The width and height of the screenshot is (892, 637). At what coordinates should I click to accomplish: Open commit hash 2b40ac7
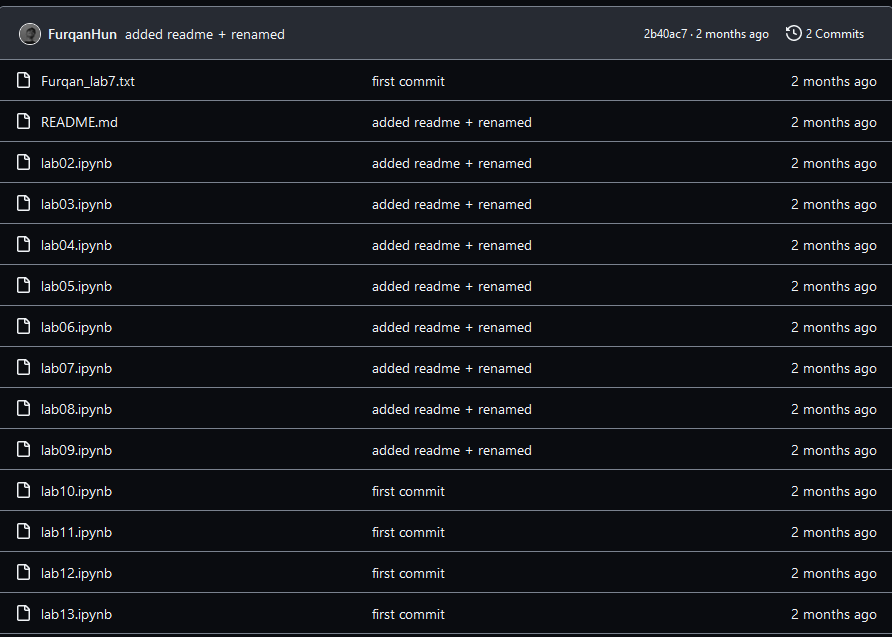pos(665,34)
